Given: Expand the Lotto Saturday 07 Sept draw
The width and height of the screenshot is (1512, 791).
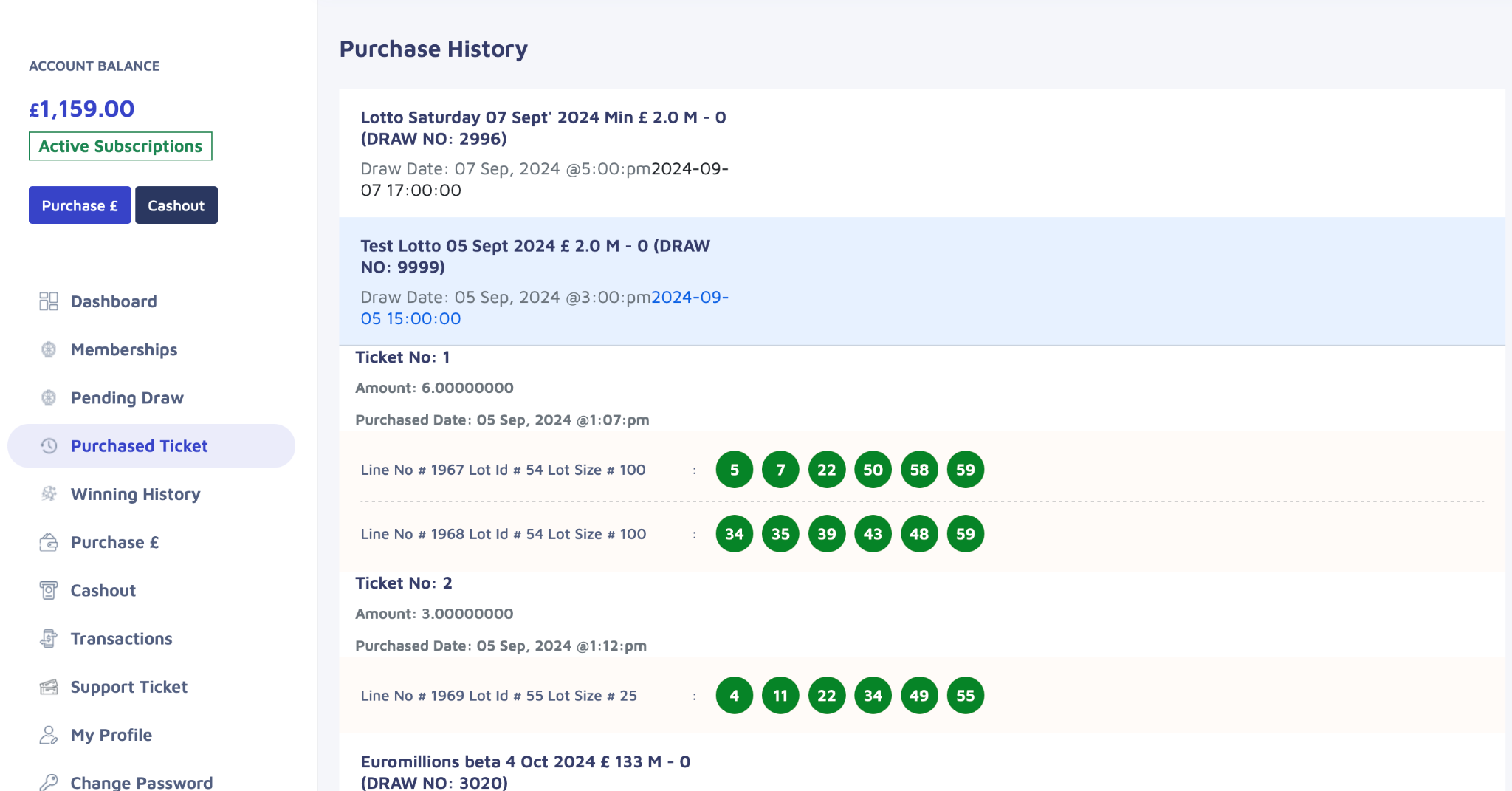Looking at the screenshot, I should 543,128.
